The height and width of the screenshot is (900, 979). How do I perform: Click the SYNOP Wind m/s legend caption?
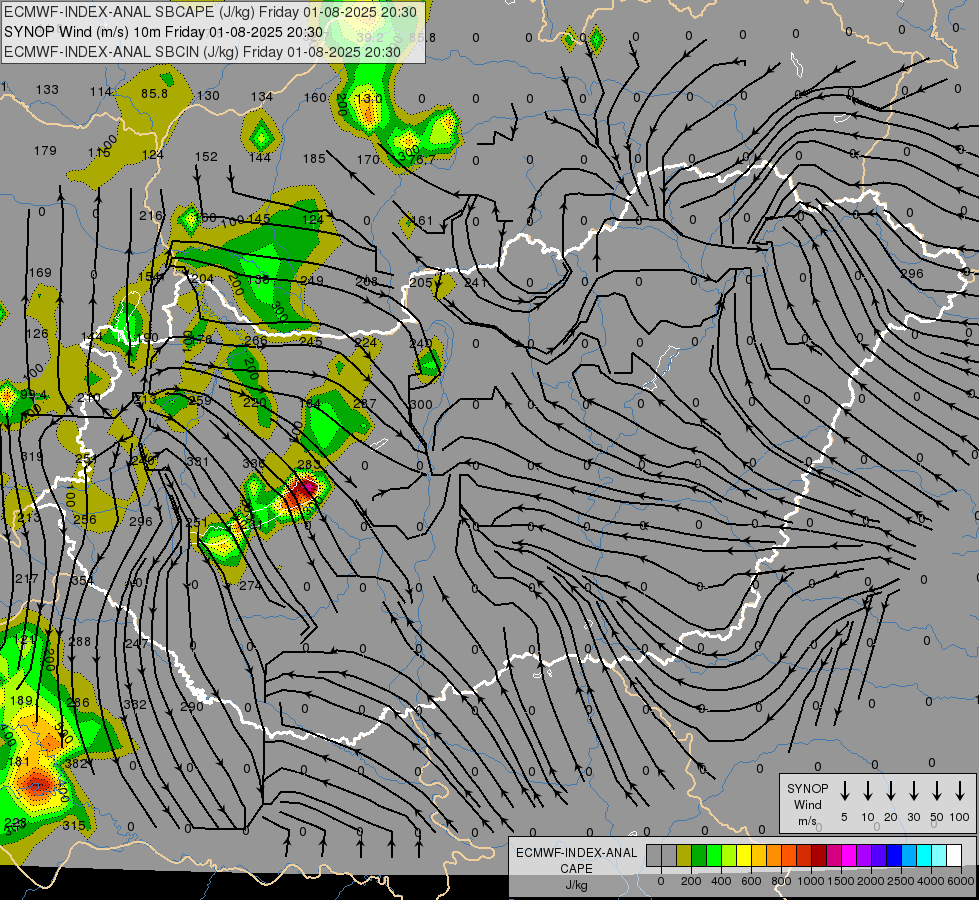pyautogui.click(x=808, y=804)
